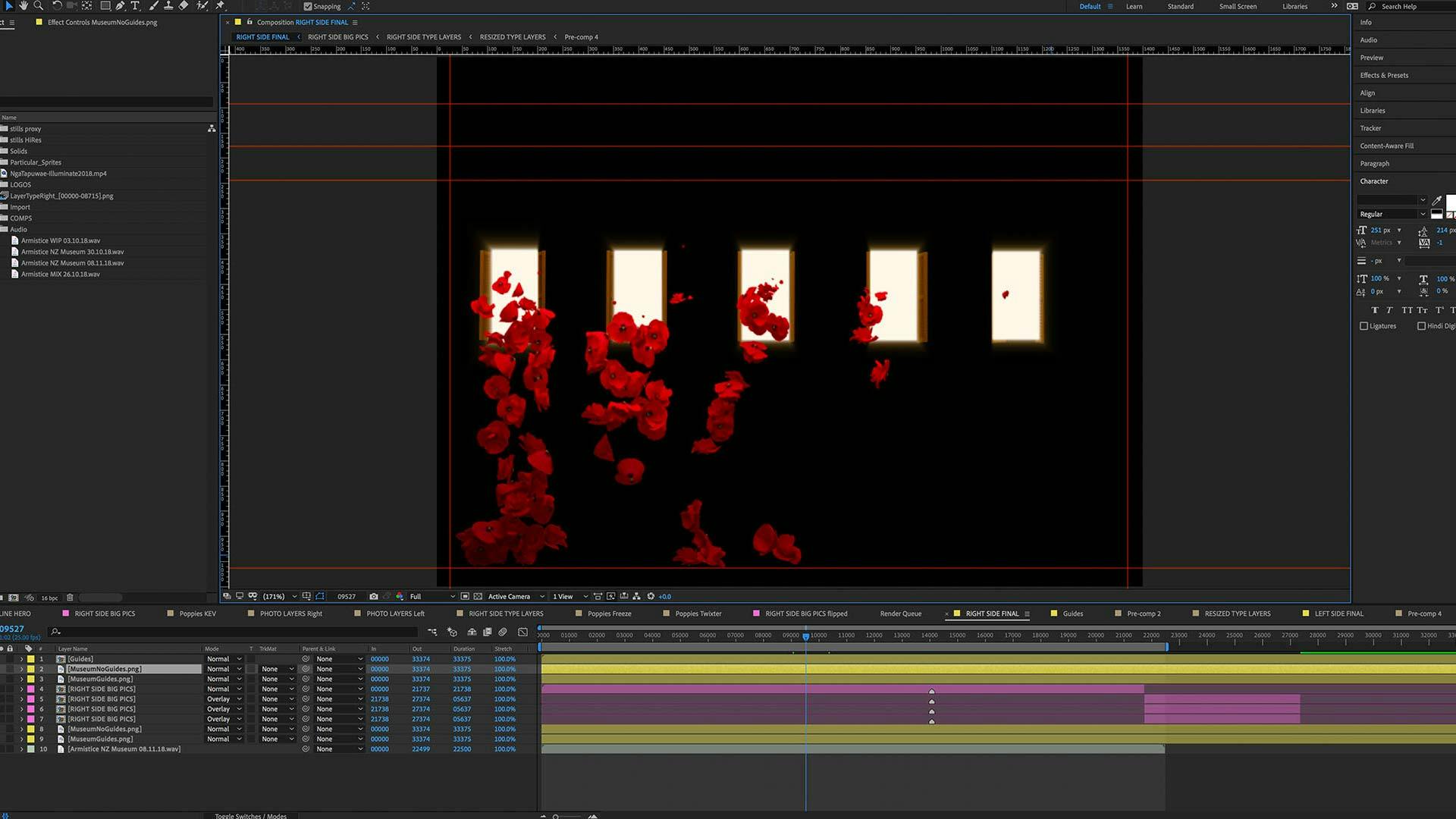1456x819 pixels.
Task: Select the Standard workspace
Action: pos(1180,6)
